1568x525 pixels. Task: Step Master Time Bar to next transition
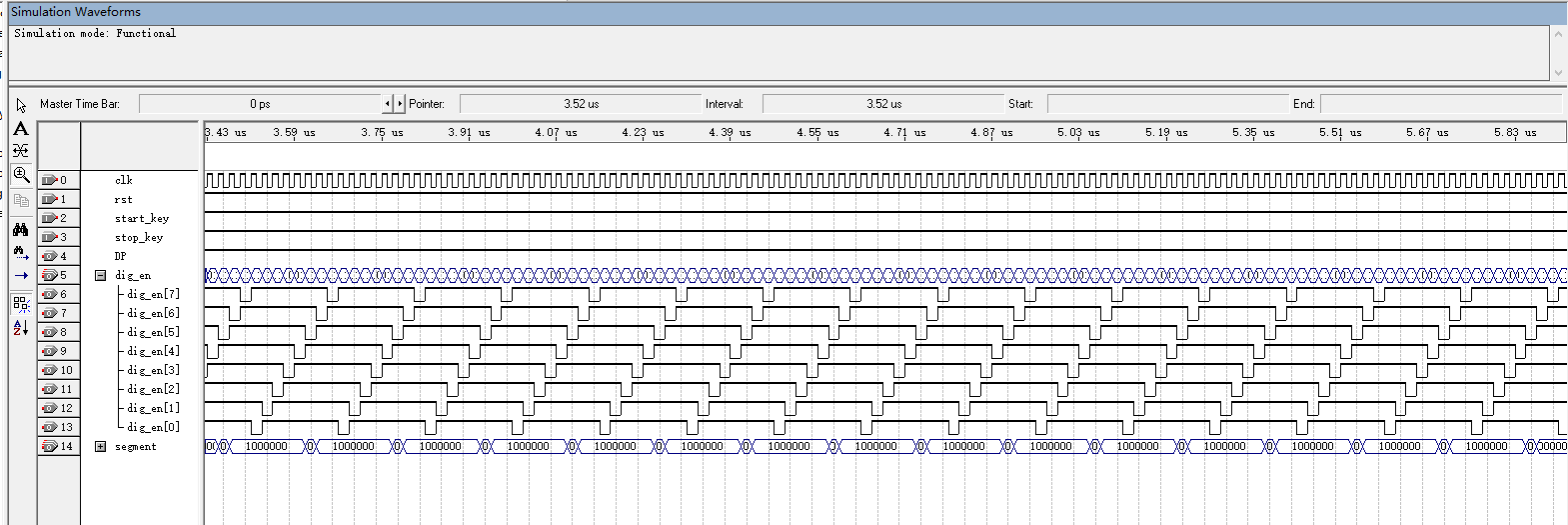[x=400, y=104]
